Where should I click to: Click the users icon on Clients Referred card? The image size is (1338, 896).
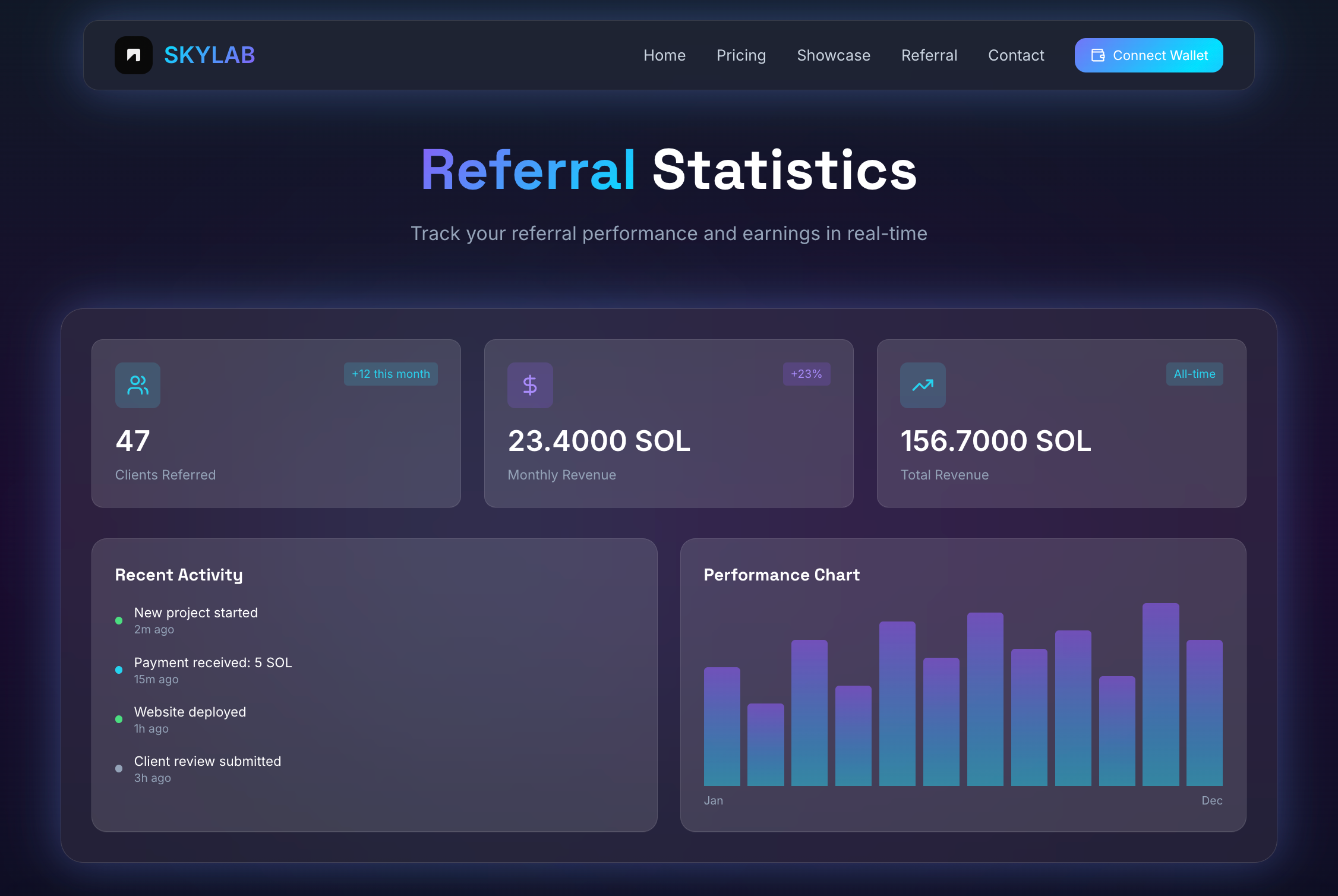[x=138, y=385]
